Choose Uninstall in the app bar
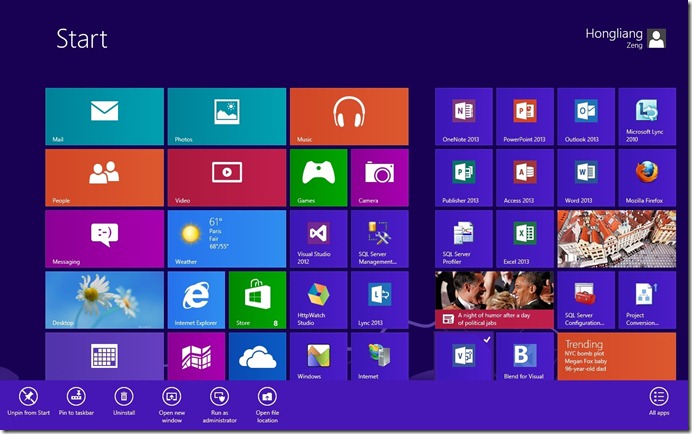This screenshot has height=434, width=692. (124, 401)
